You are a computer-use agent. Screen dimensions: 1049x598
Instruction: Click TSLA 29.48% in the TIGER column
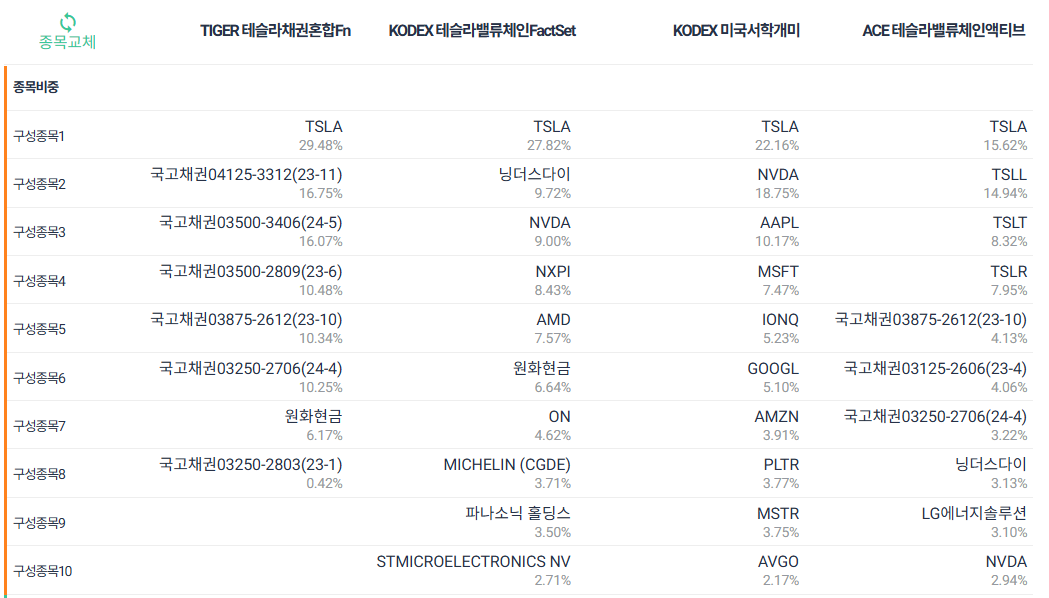pyautogui.click(x=321, y=135)
